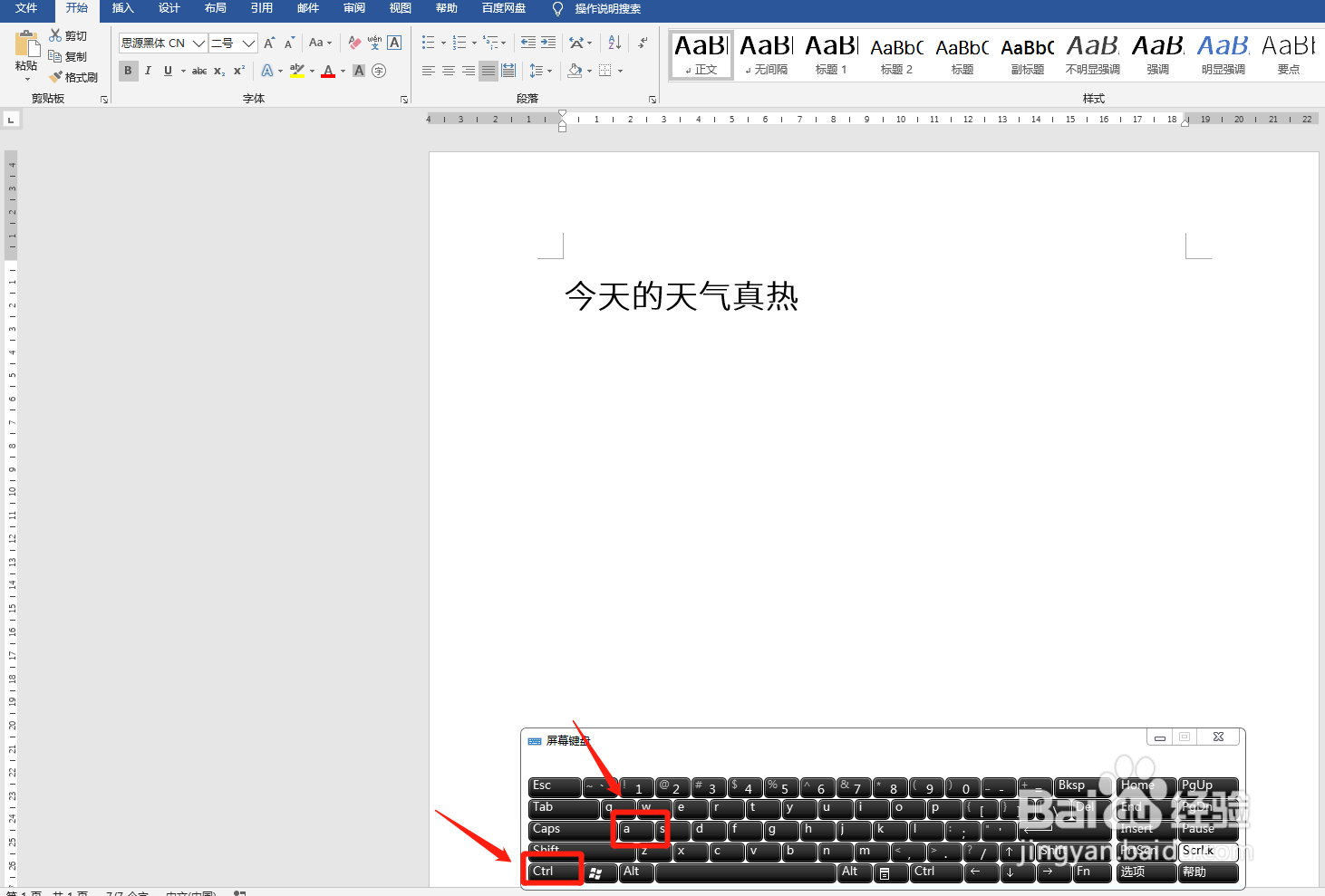Switch to the 插入 ribbon tab
1325x896 pixels.
click(122, 11)
